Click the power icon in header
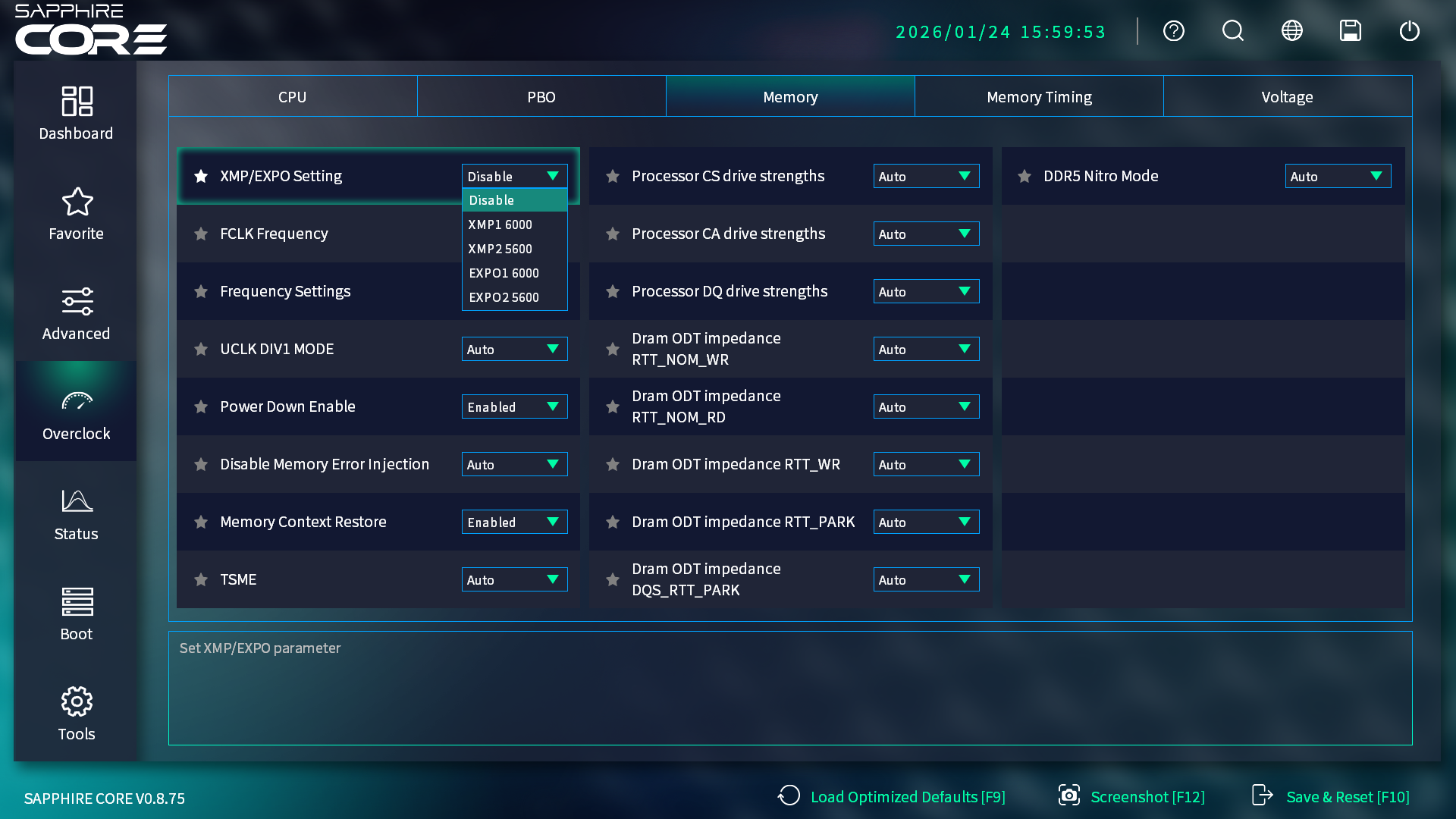This screenshot has width=1456, height=819. (x=1409, y=31)
